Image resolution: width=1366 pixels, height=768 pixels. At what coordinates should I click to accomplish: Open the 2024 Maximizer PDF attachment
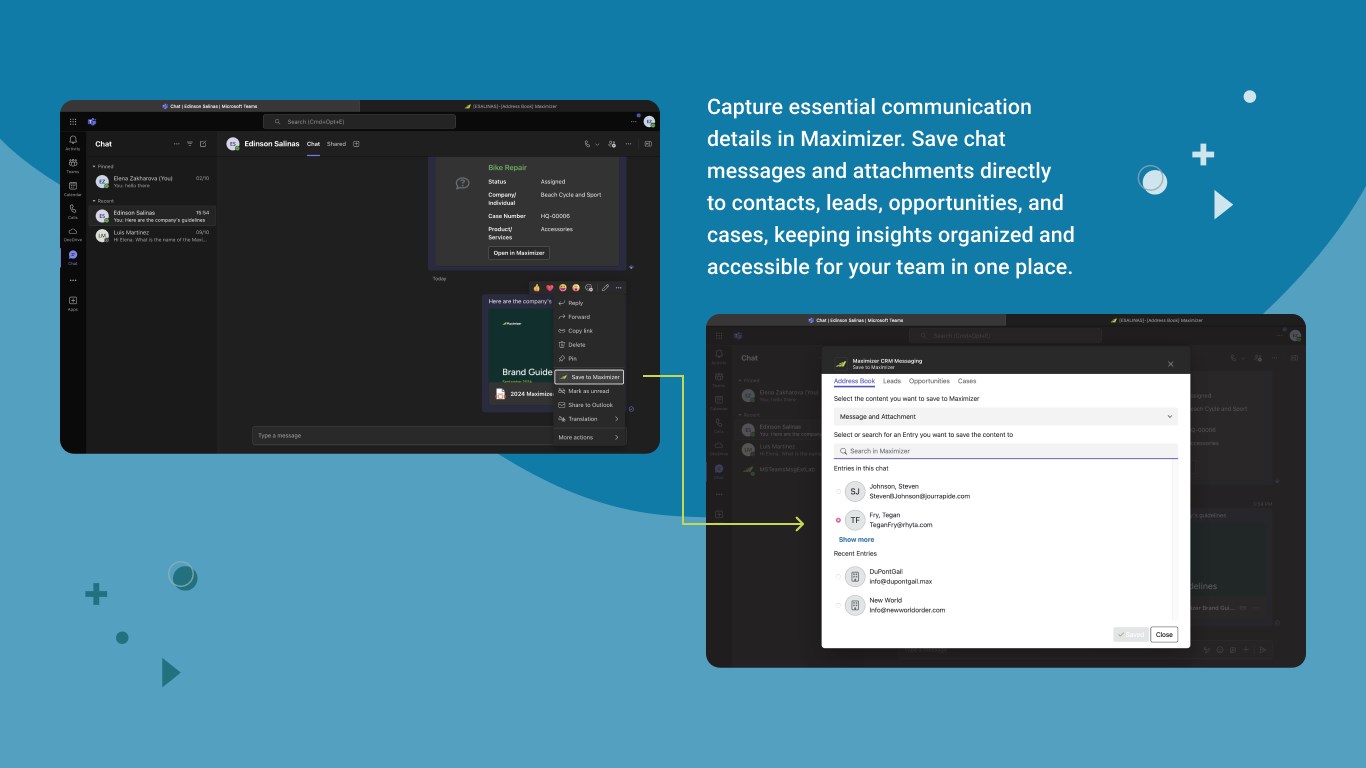(521, 394)
